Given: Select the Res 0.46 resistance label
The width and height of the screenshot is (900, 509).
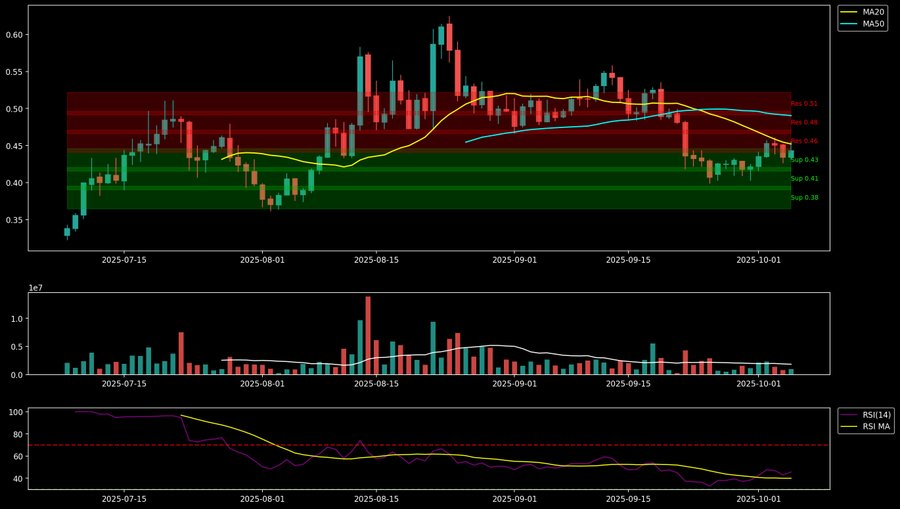Looking at the screenshot, I should tap(804, 141).
